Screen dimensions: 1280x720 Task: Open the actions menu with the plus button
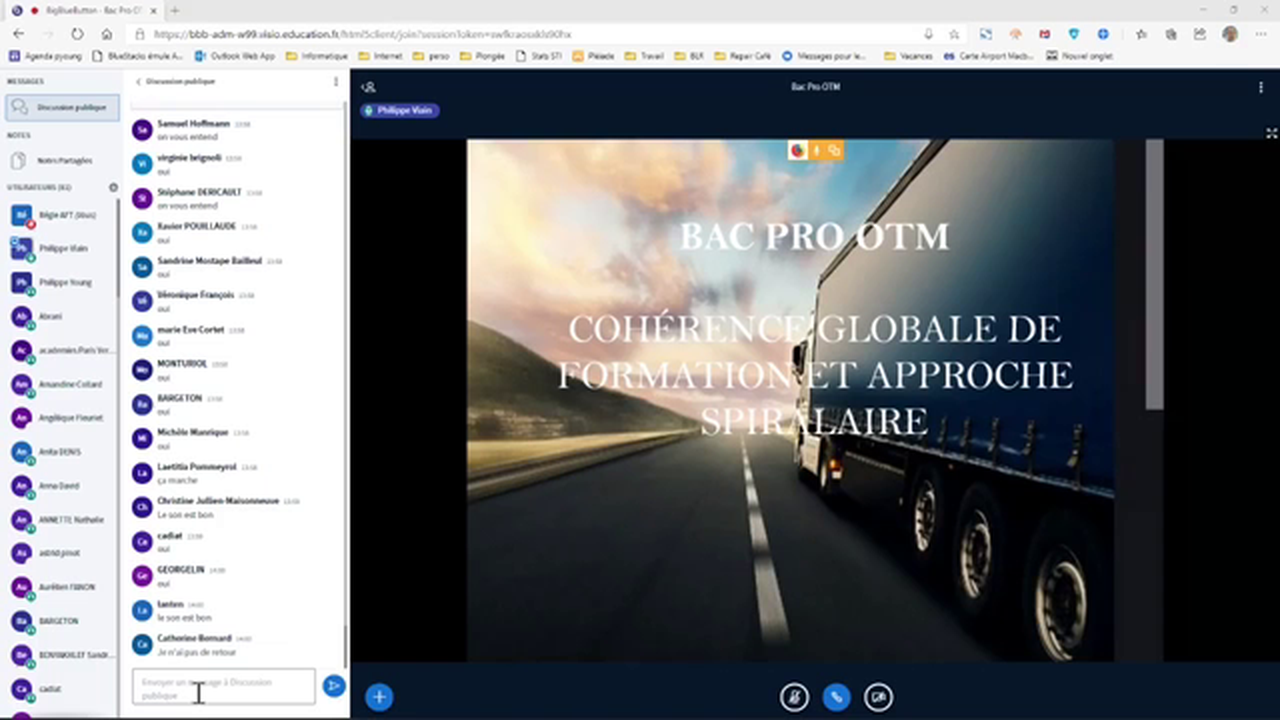tap(378, 696)
